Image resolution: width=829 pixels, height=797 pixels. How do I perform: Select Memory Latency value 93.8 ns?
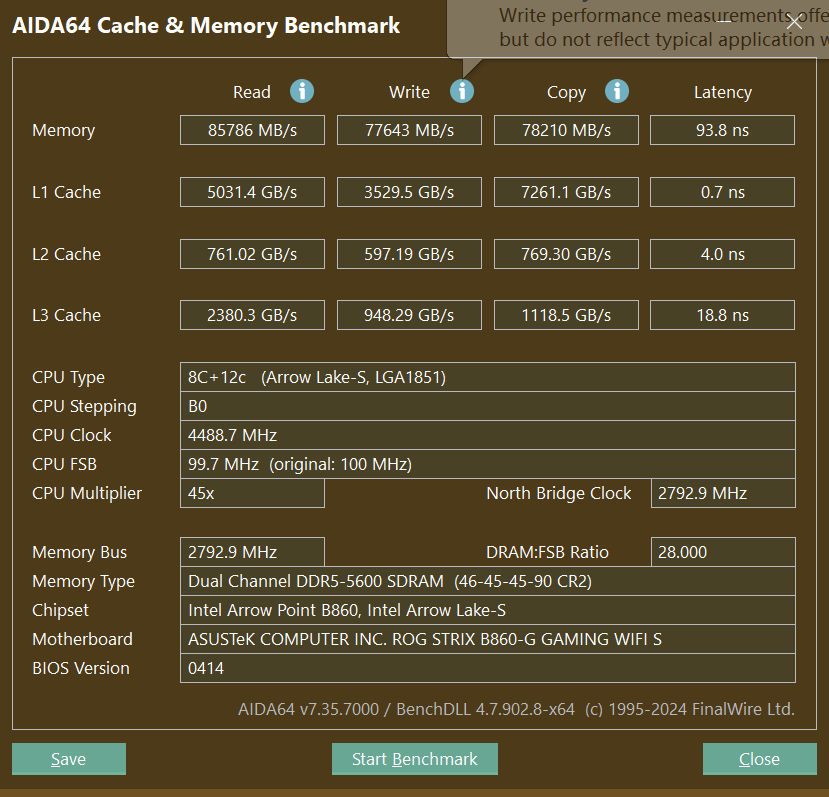pos(722,130)
